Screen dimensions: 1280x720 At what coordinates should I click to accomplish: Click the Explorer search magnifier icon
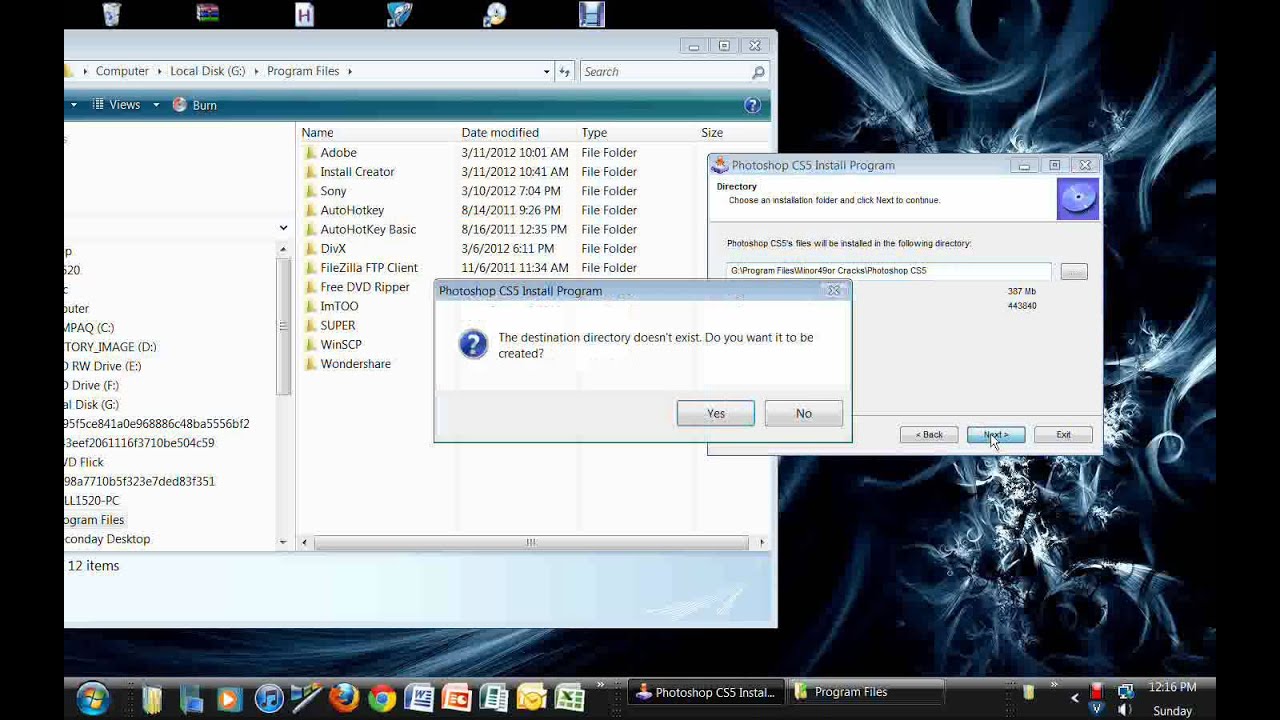click(x=758, y=72)
